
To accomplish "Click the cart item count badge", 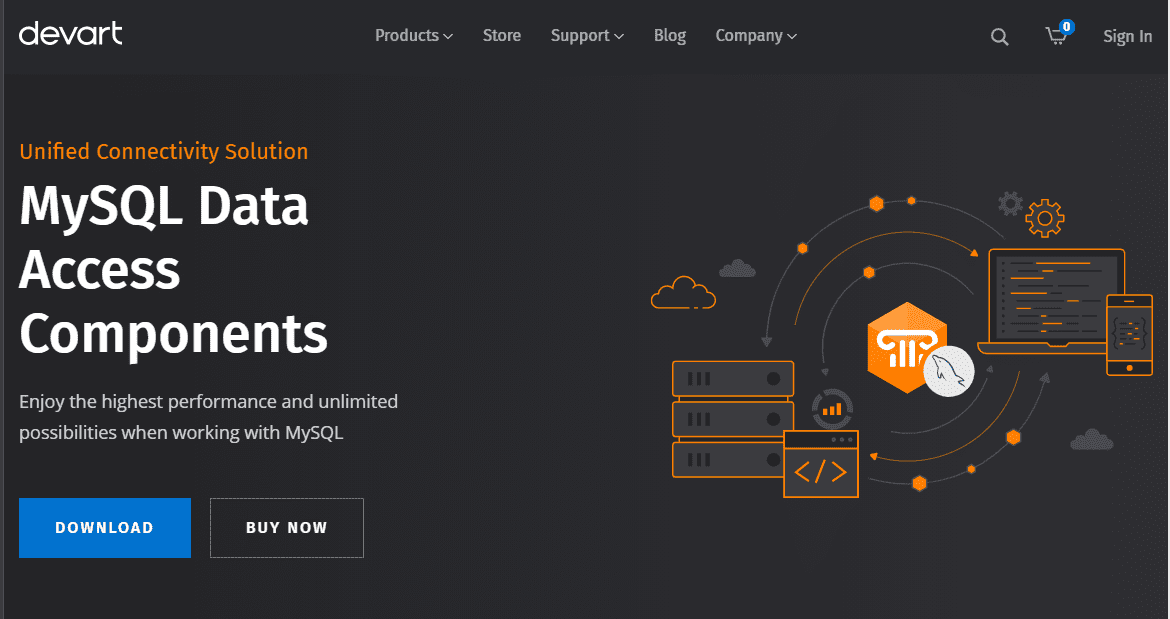I will coord(1067,27).
